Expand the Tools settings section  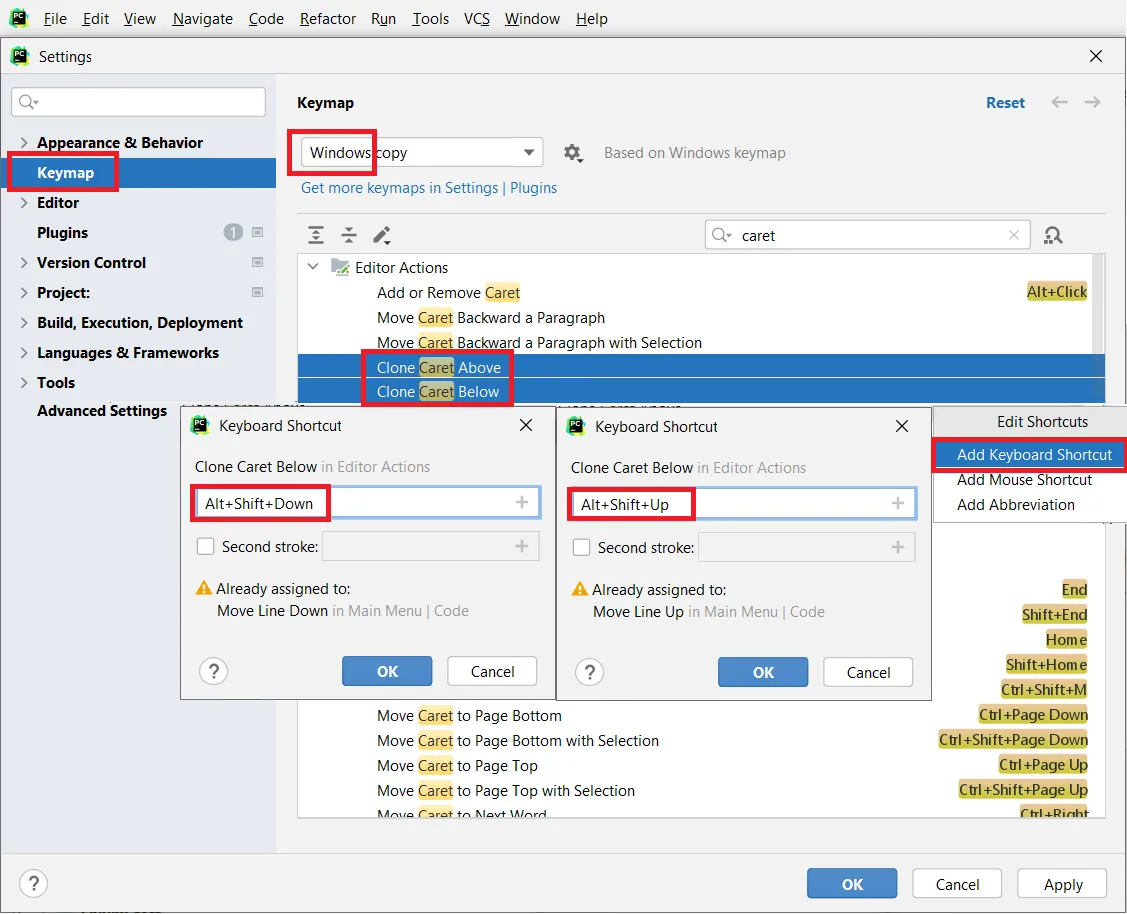pos(24,382)
